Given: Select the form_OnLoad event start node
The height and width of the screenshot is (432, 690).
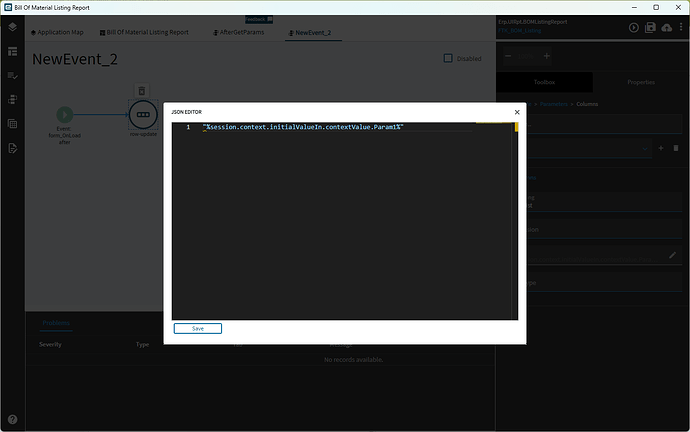Looking at the screenshot, I should point(65,115).
